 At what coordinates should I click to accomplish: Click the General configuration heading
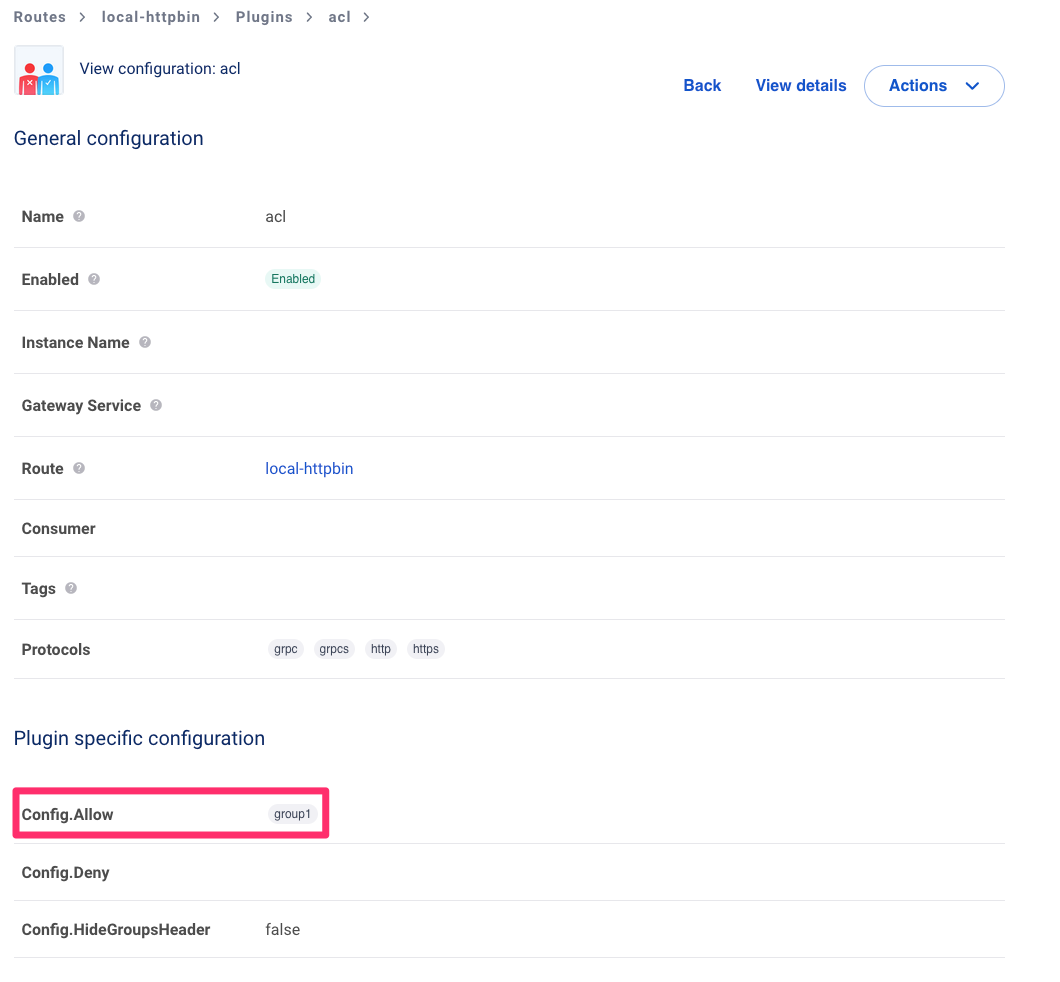(x=108, y=139)
